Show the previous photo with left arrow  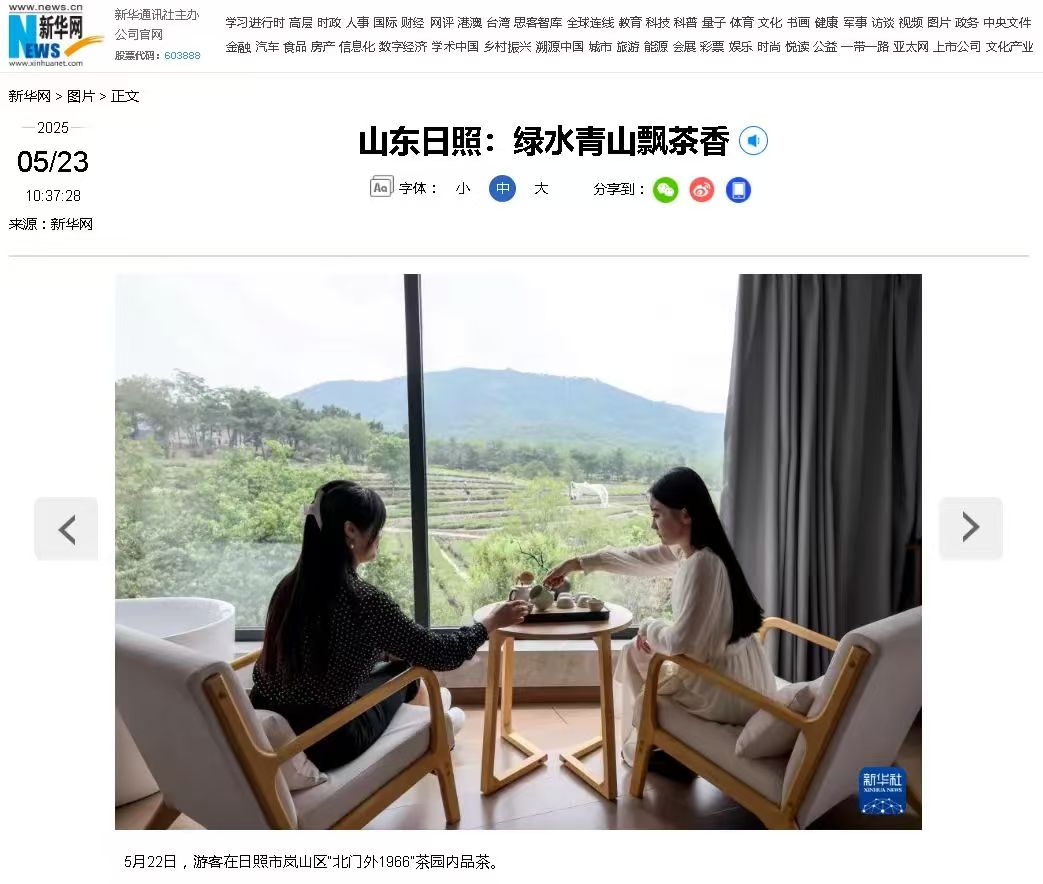pos(67,529)
